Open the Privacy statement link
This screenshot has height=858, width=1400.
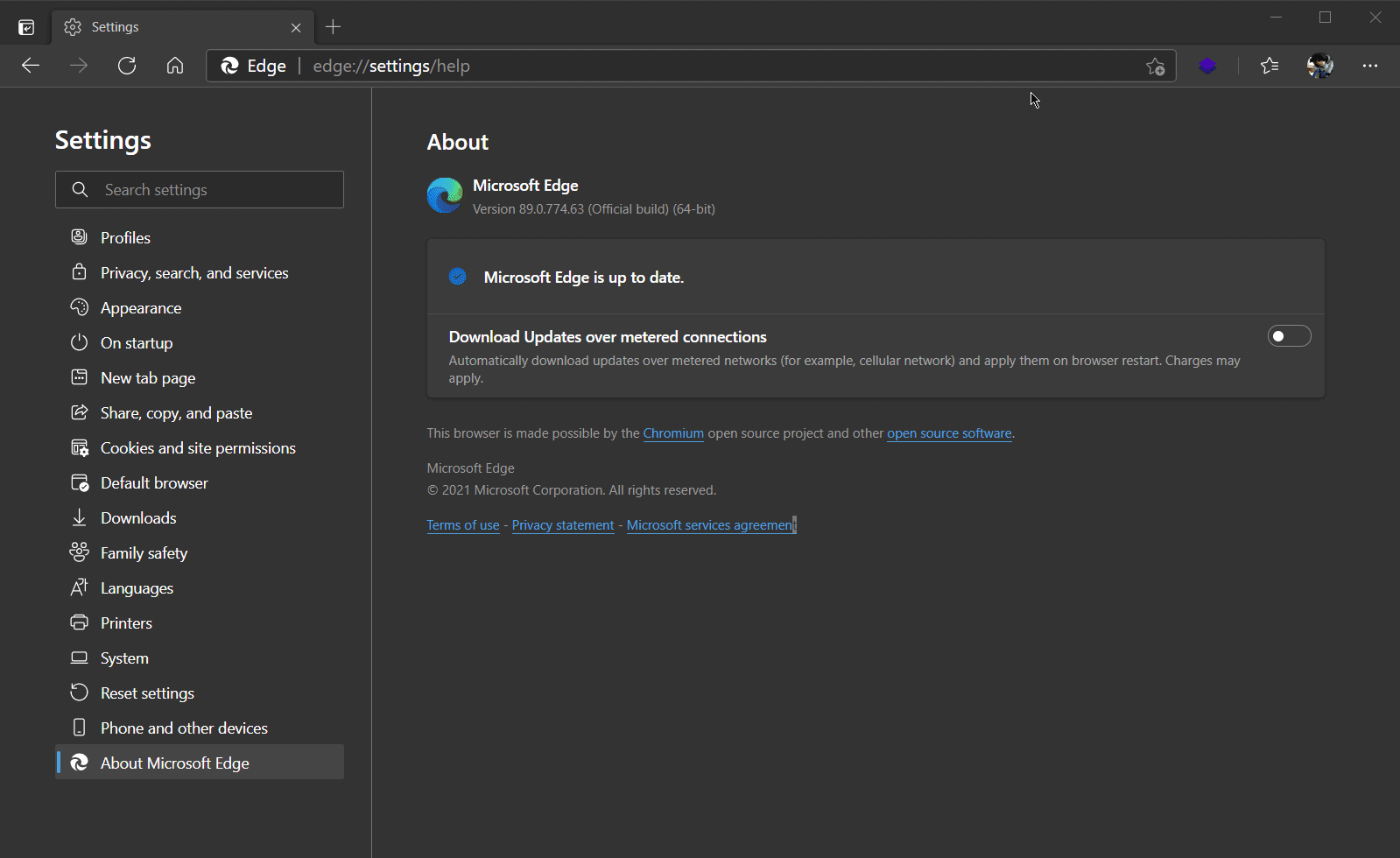pos(563,525)
